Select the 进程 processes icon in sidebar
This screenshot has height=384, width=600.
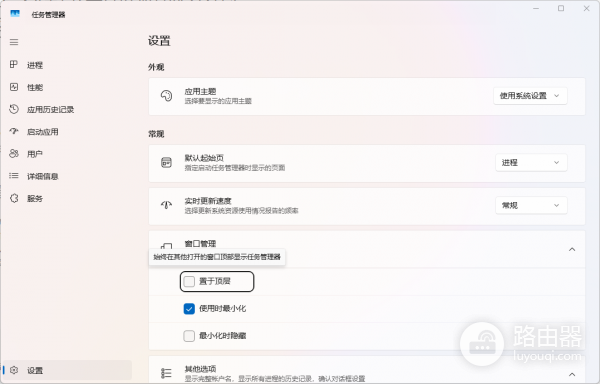(x=14, y=65)
